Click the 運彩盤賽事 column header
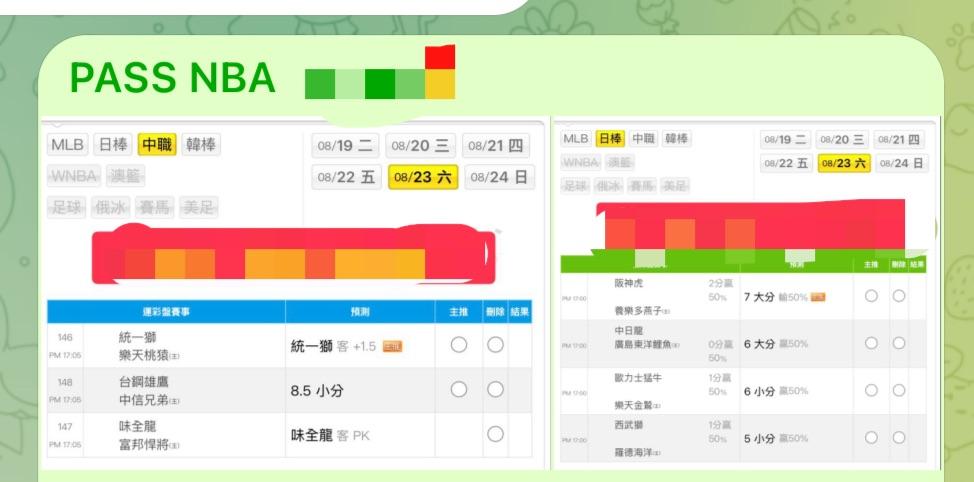The height and width of the screenshot is (482, 974). click(x=166, y=312)
